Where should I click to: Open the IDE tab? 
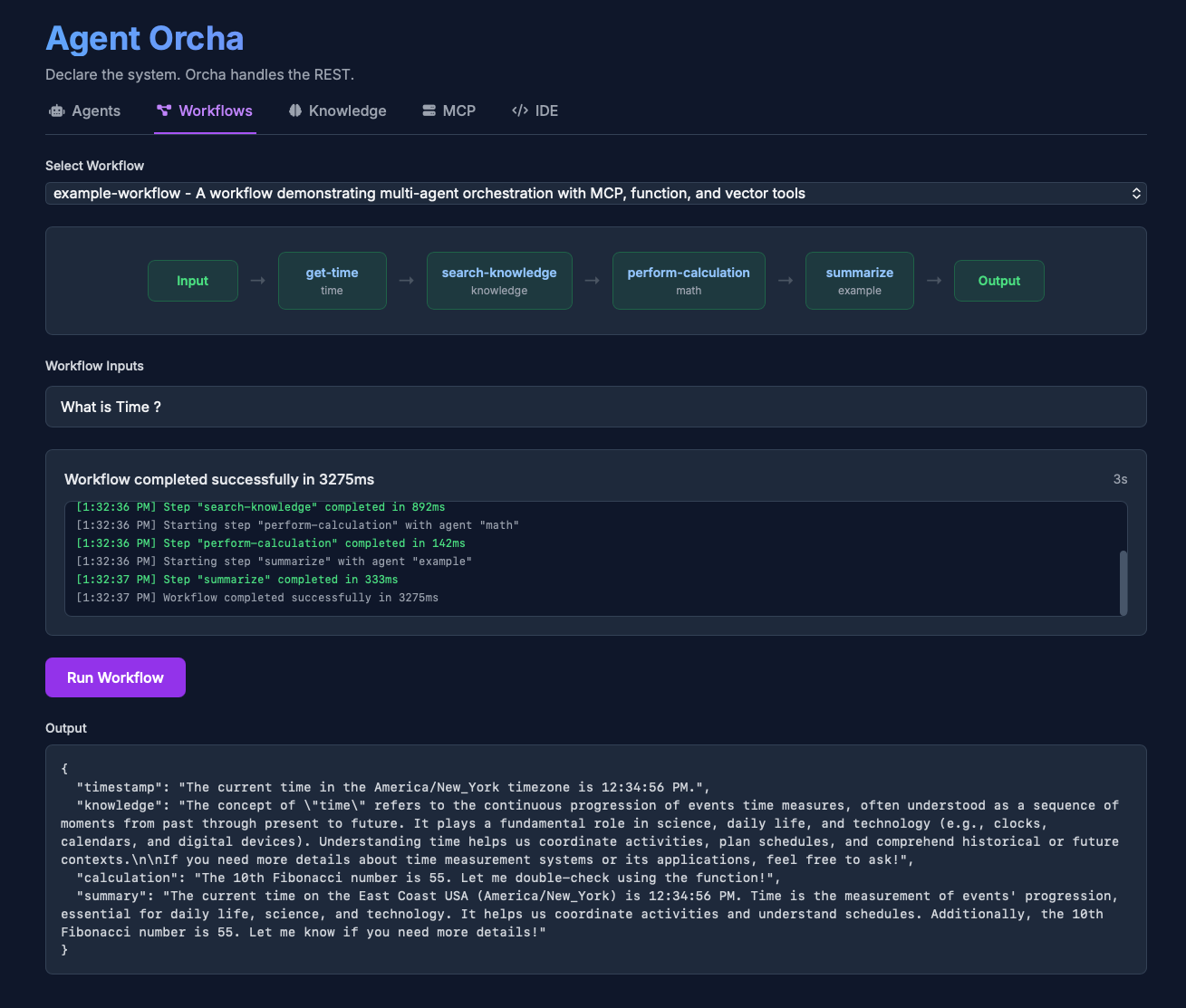point(546,110)
